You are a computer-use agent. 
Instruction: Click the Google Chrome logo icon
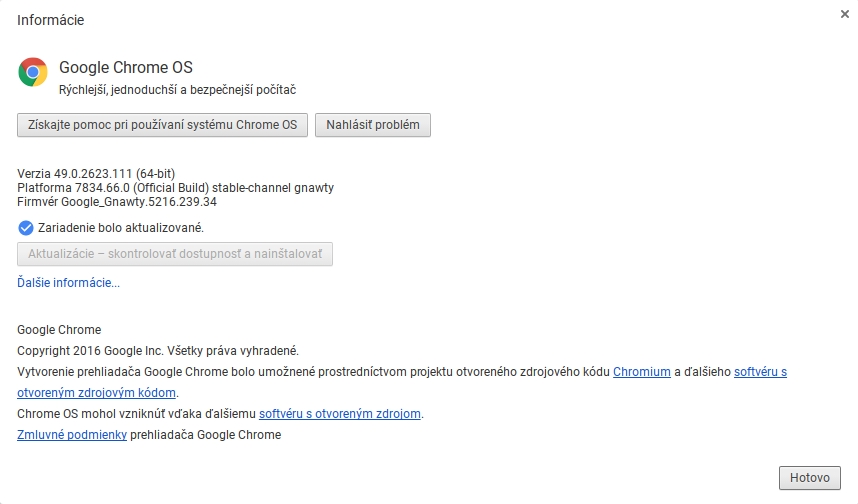pos(33,72)
